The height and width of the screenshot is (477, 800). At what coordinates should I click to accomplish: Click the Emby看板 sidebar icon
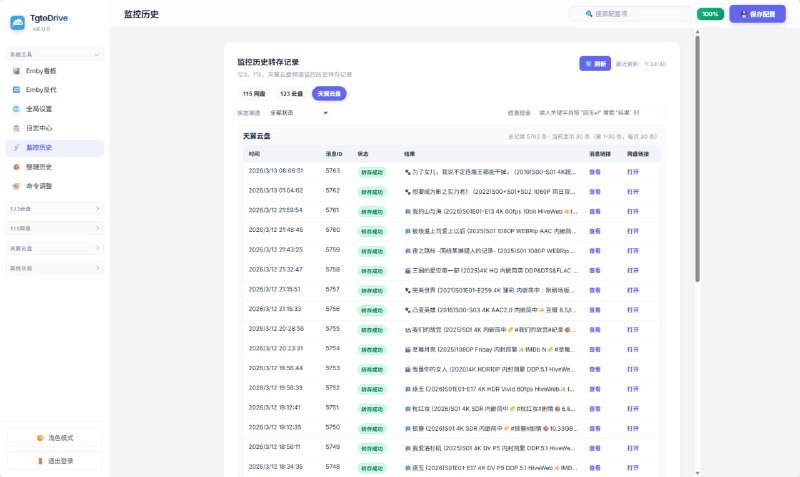click(16, 71)
